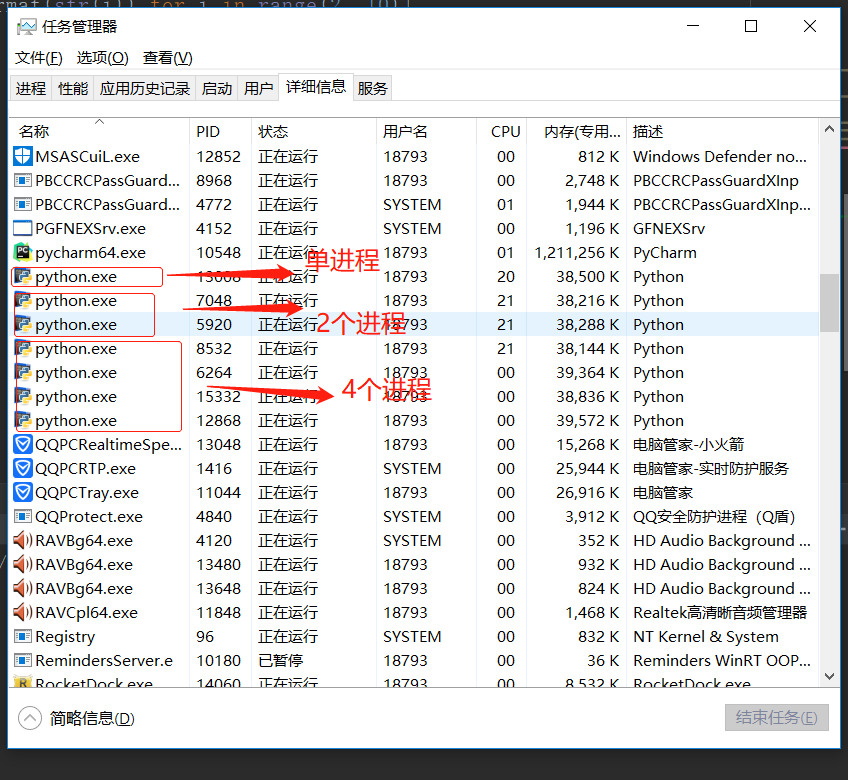The image size is (848, 780).
Task: Select PID 7048 python.exe row
Action: (415, 300)
